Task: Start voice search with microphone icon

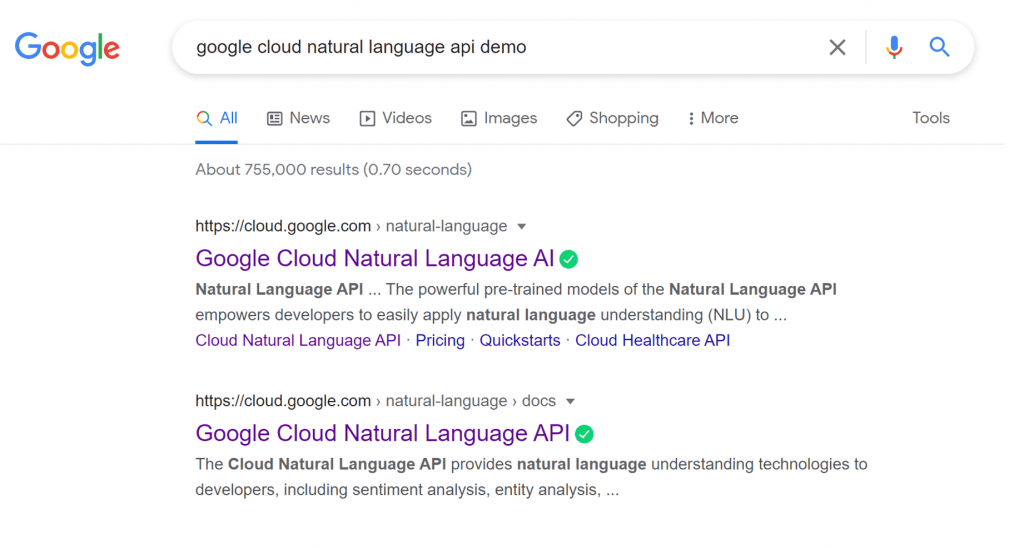Action: click(x=894, y=47)
